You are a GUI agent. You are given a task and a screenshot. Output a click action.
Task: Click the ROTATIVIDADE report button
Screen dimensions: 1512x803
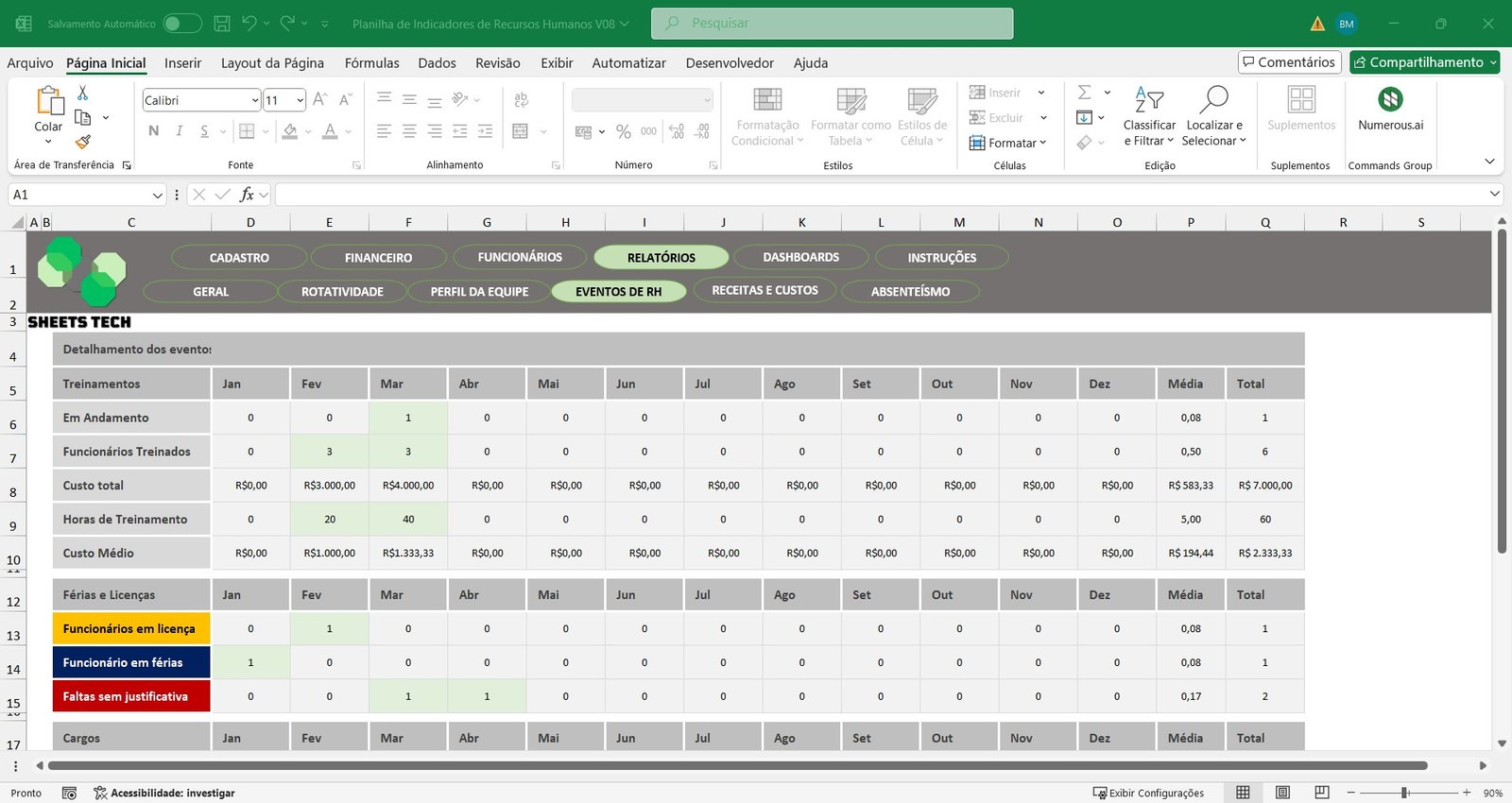[342, 291]
